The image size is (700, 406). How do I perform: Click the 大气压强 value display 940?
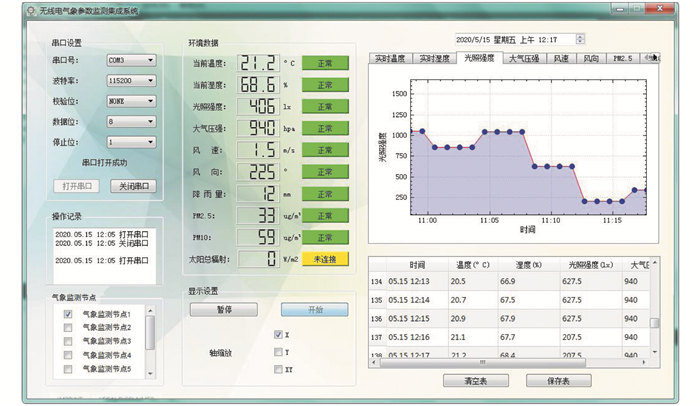click(258, 128)
